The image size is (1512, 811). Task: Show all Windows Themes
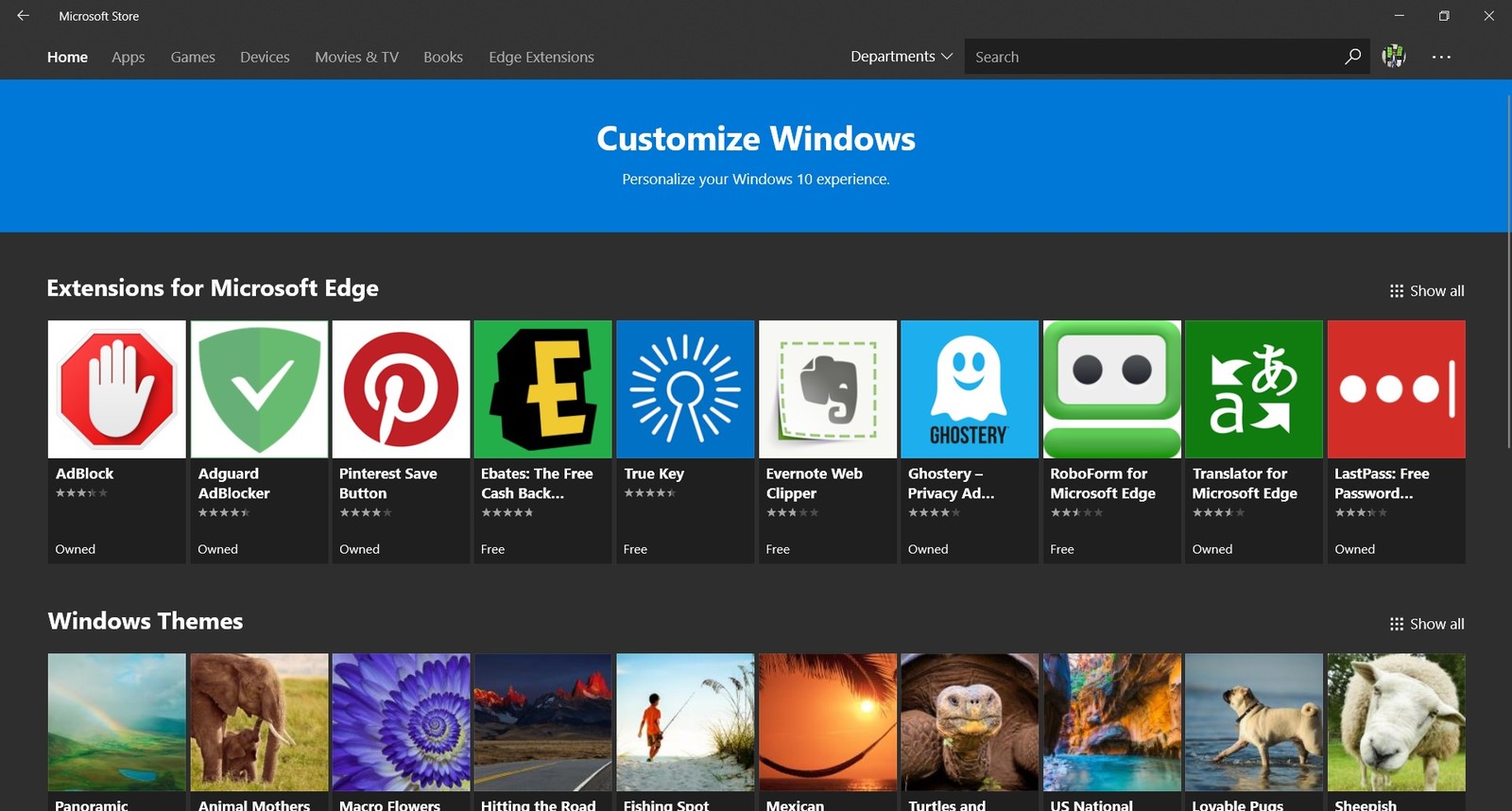(1427, 624)
